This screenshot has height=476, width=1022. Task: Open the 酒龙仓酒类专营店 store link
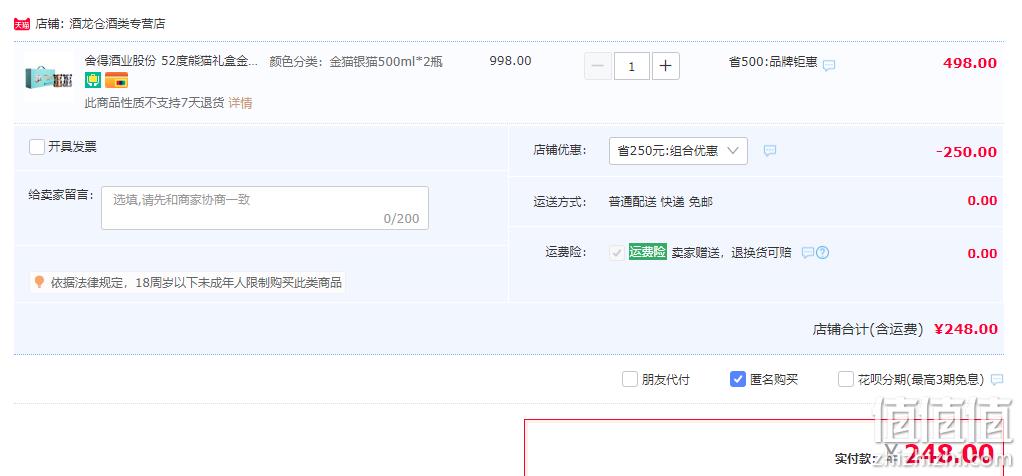pyautogui.click(x=117, y=24)
